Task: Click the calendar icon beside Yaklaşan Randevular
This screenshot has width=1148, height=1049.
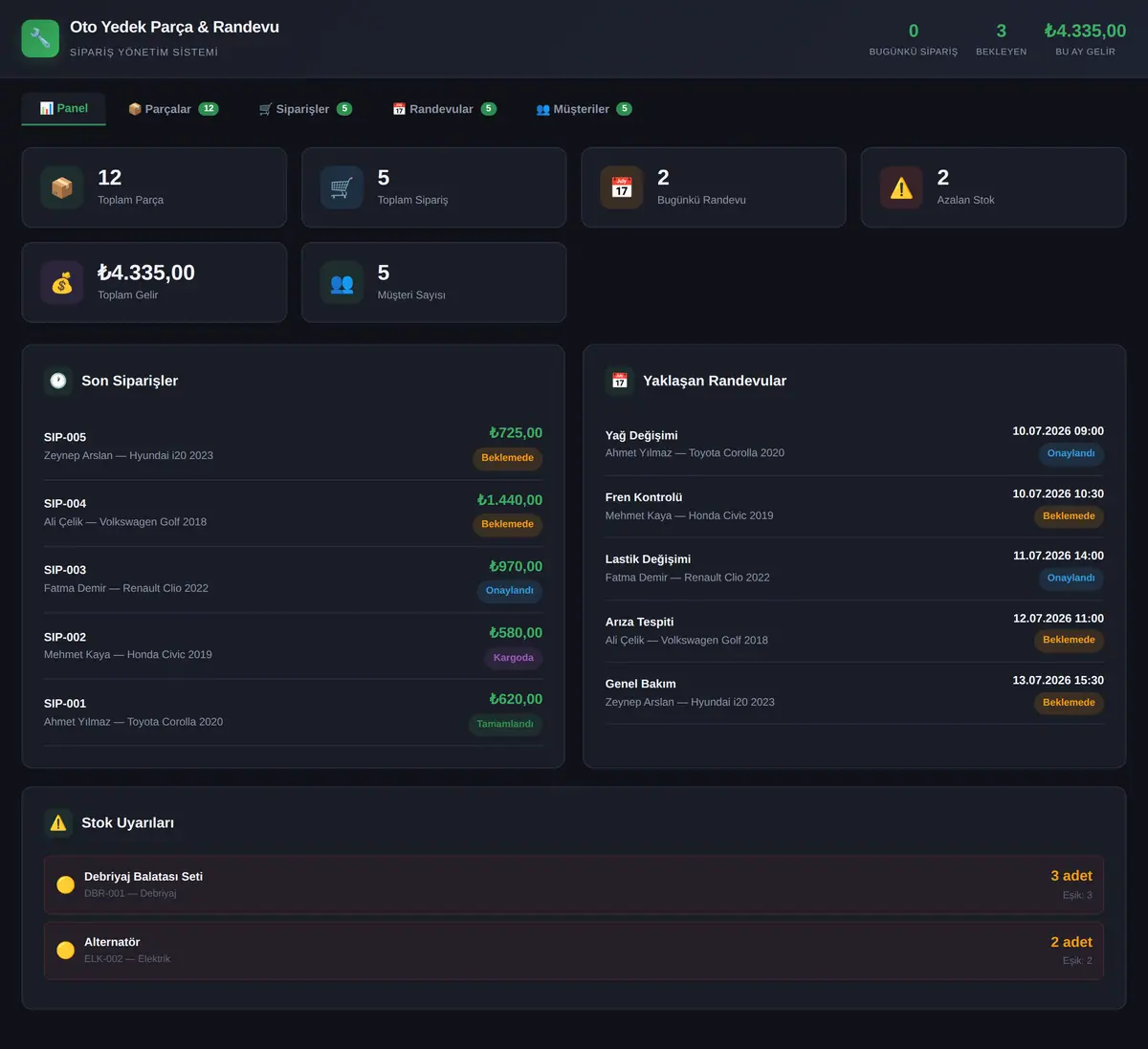Action: (x=620, y=381)
